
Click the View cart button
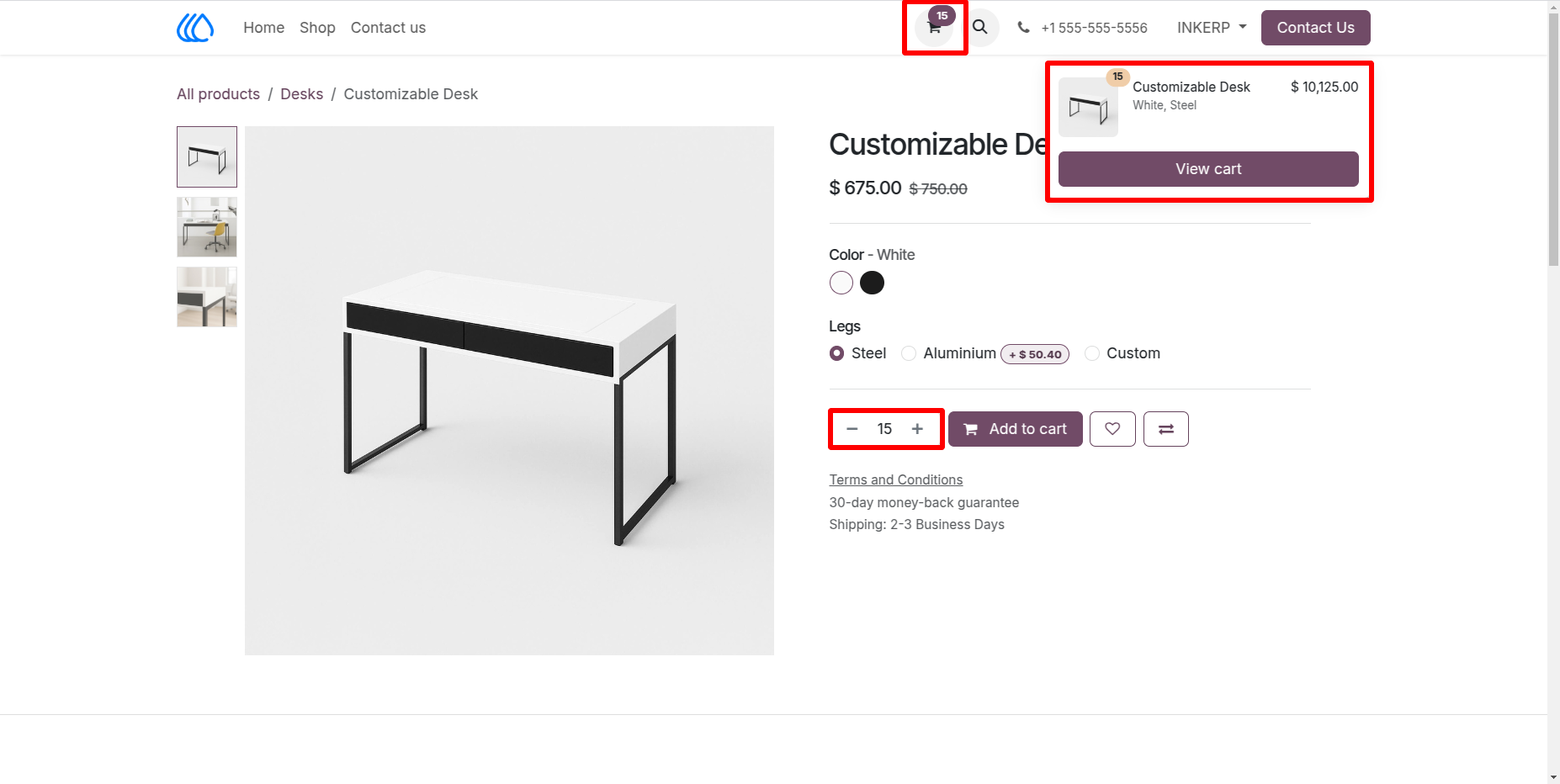coord(1208,169)
